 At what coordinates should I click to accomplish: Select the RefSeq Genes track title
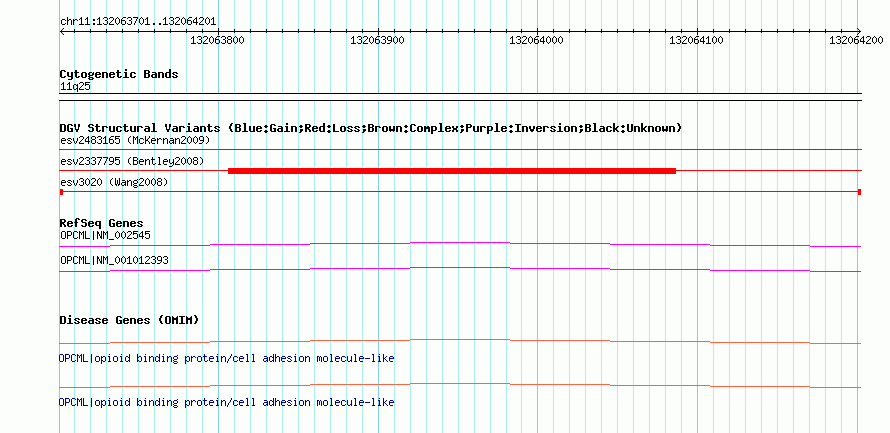[x=102, y=224]
